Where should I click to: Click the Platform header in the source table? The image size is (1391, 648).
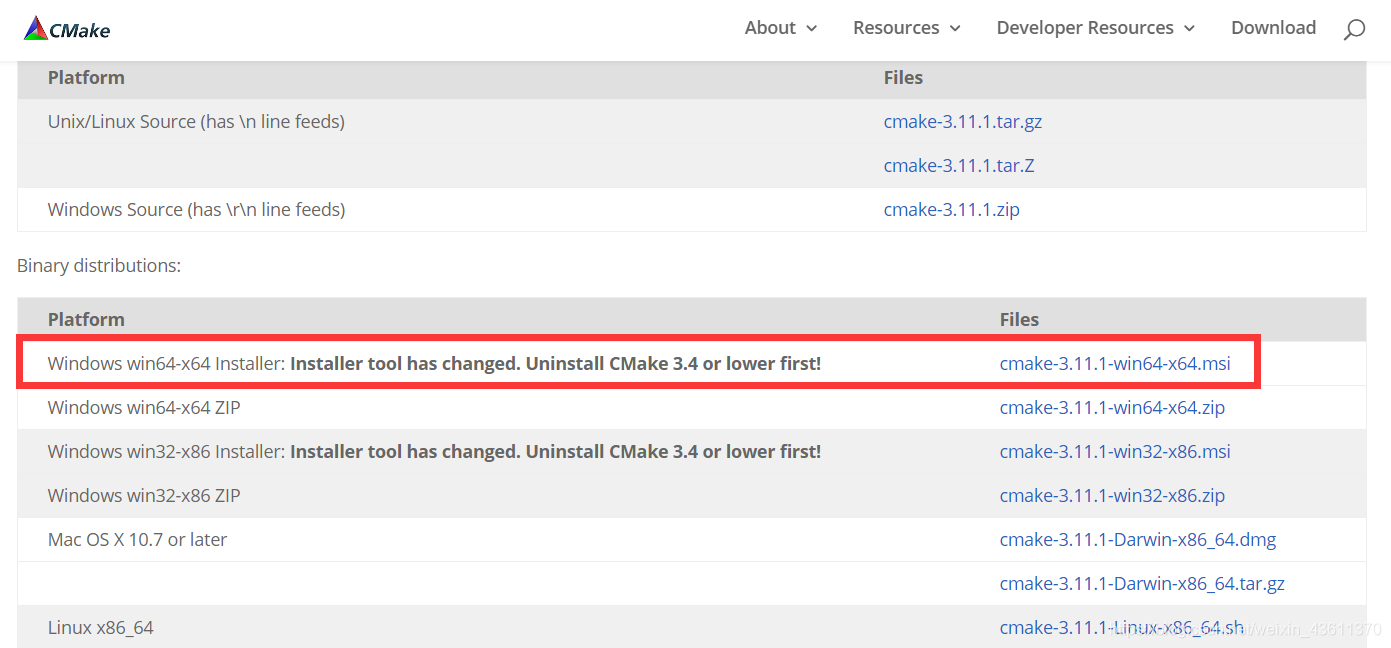coord(86,78)
